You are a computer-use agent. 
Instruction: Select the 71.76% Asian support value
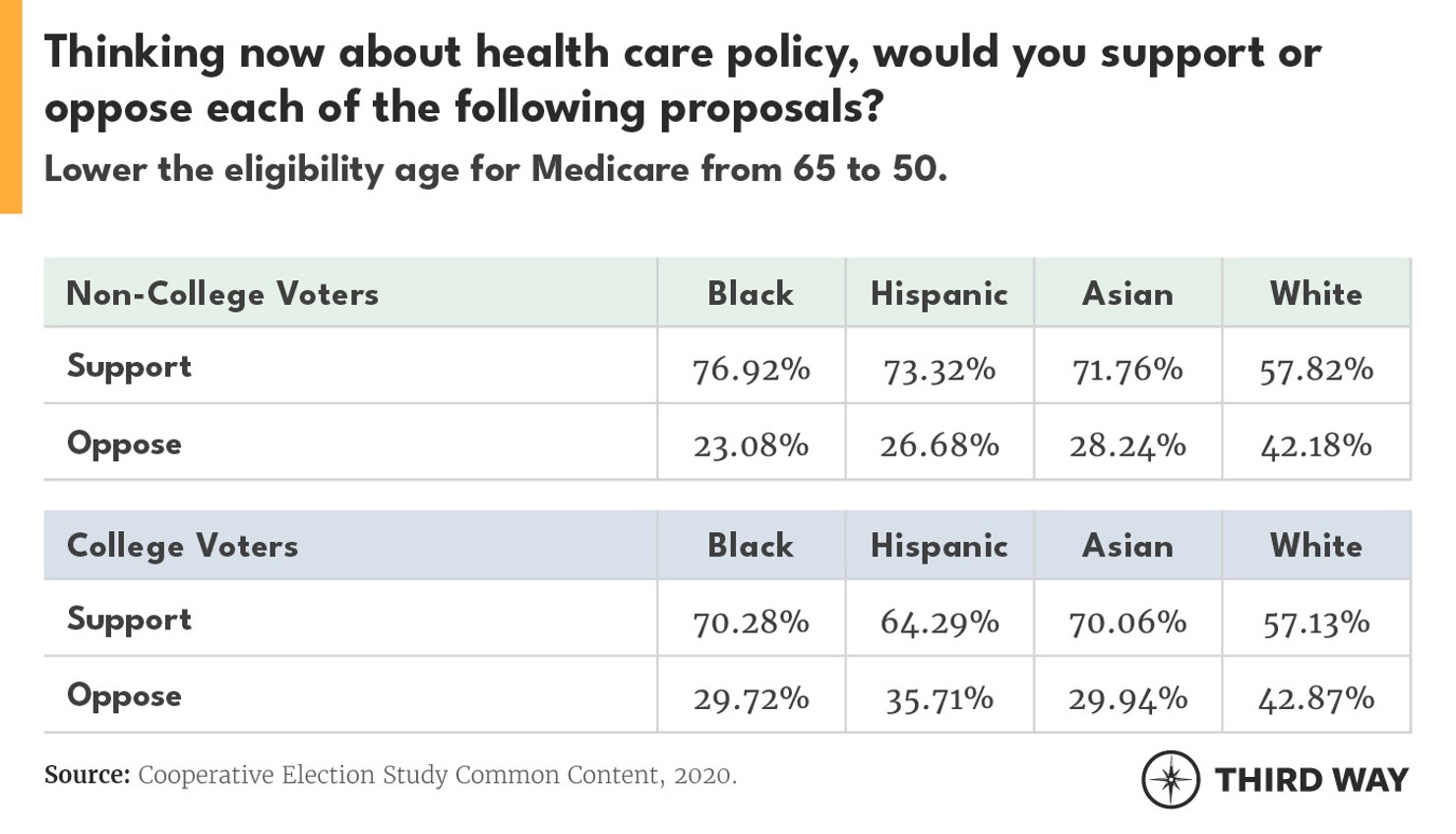tap(1127, 370)
